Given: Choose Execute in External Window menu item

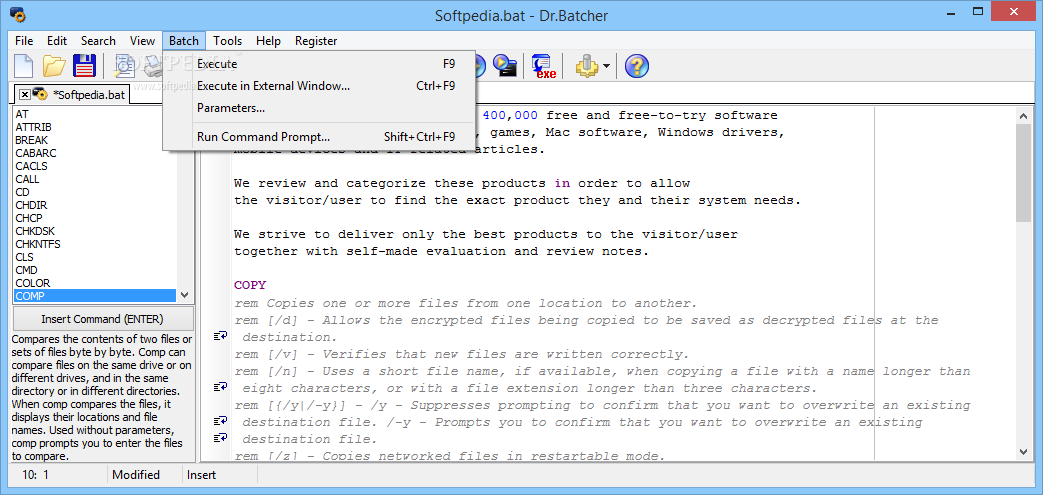Looking at the screenshot, I should tap(320, 86).
